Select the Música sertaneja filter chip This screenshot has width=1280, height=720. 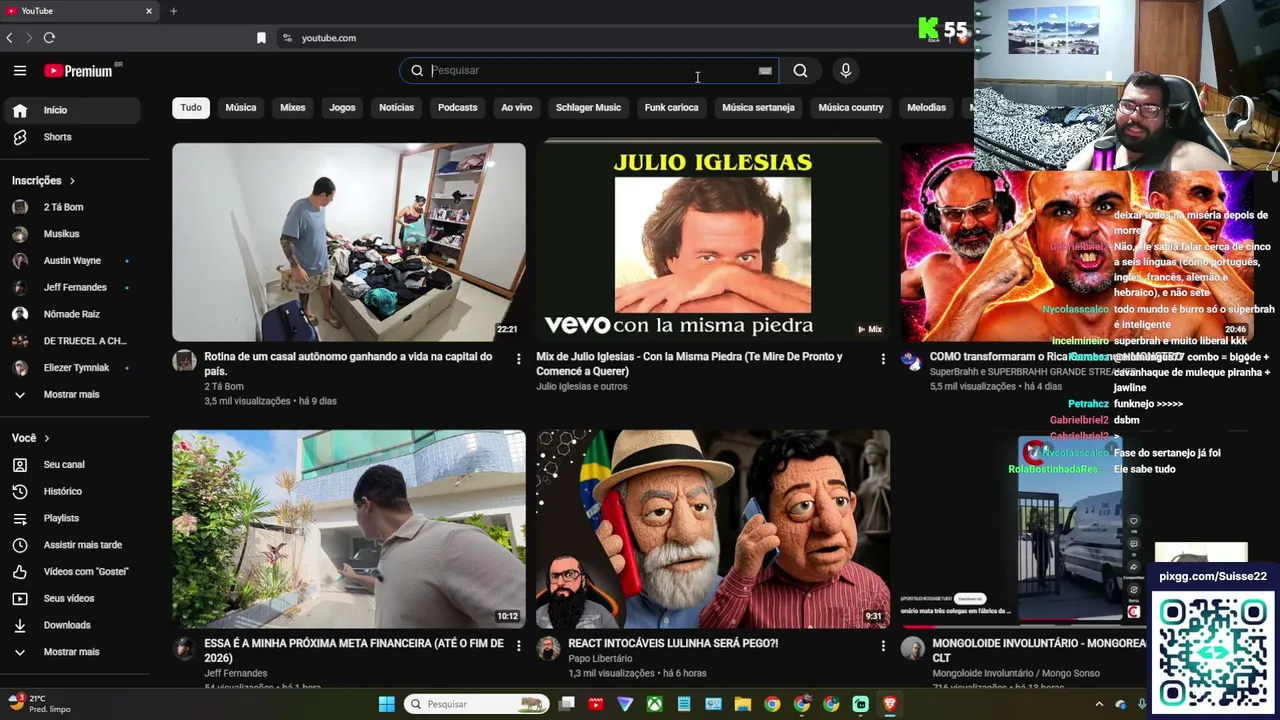(x=758, y=108)
